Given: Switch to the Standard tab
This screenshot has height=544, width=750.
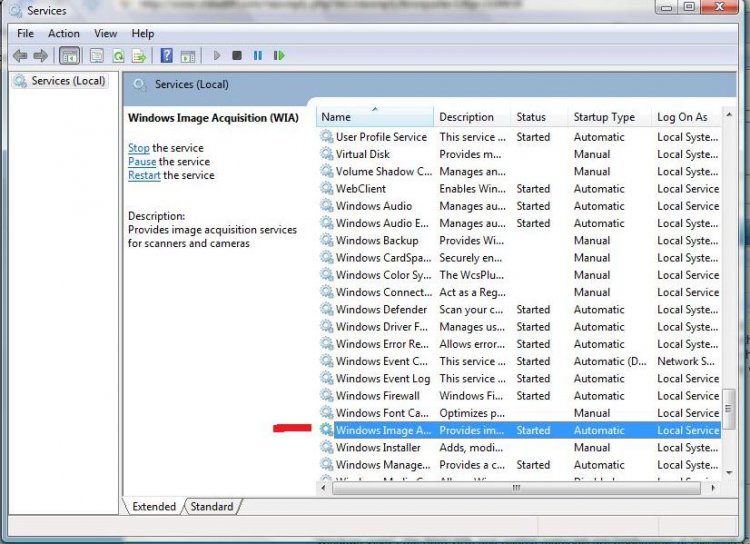Looking at the screenshot, I should [x=212, y=506].
